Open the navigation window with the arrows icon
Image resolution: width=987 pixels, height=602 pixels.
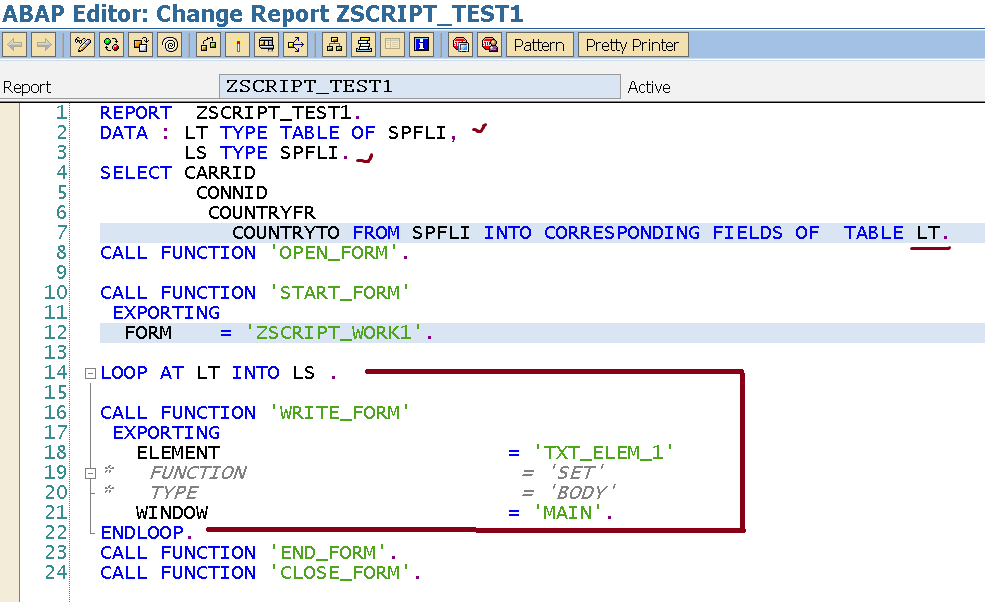[296, 44]
